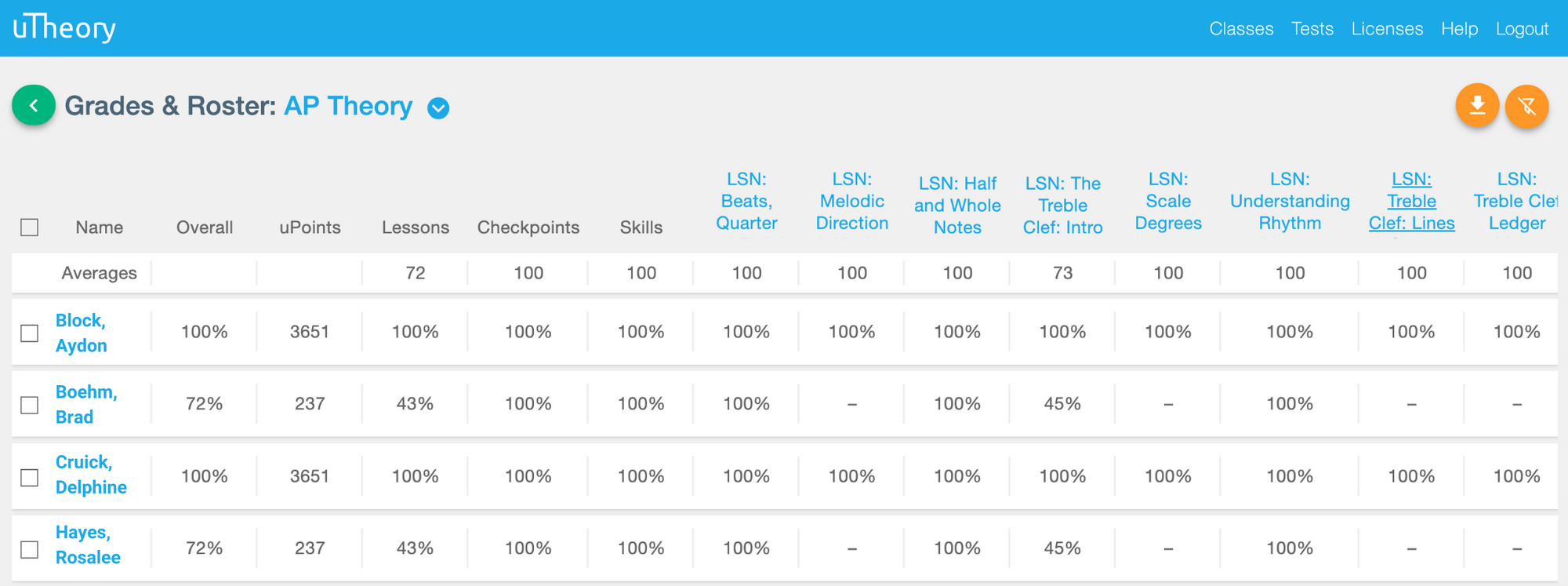Go to the Tests menu
Screen dimensions: 1568x586
(x=1312, y=29)
